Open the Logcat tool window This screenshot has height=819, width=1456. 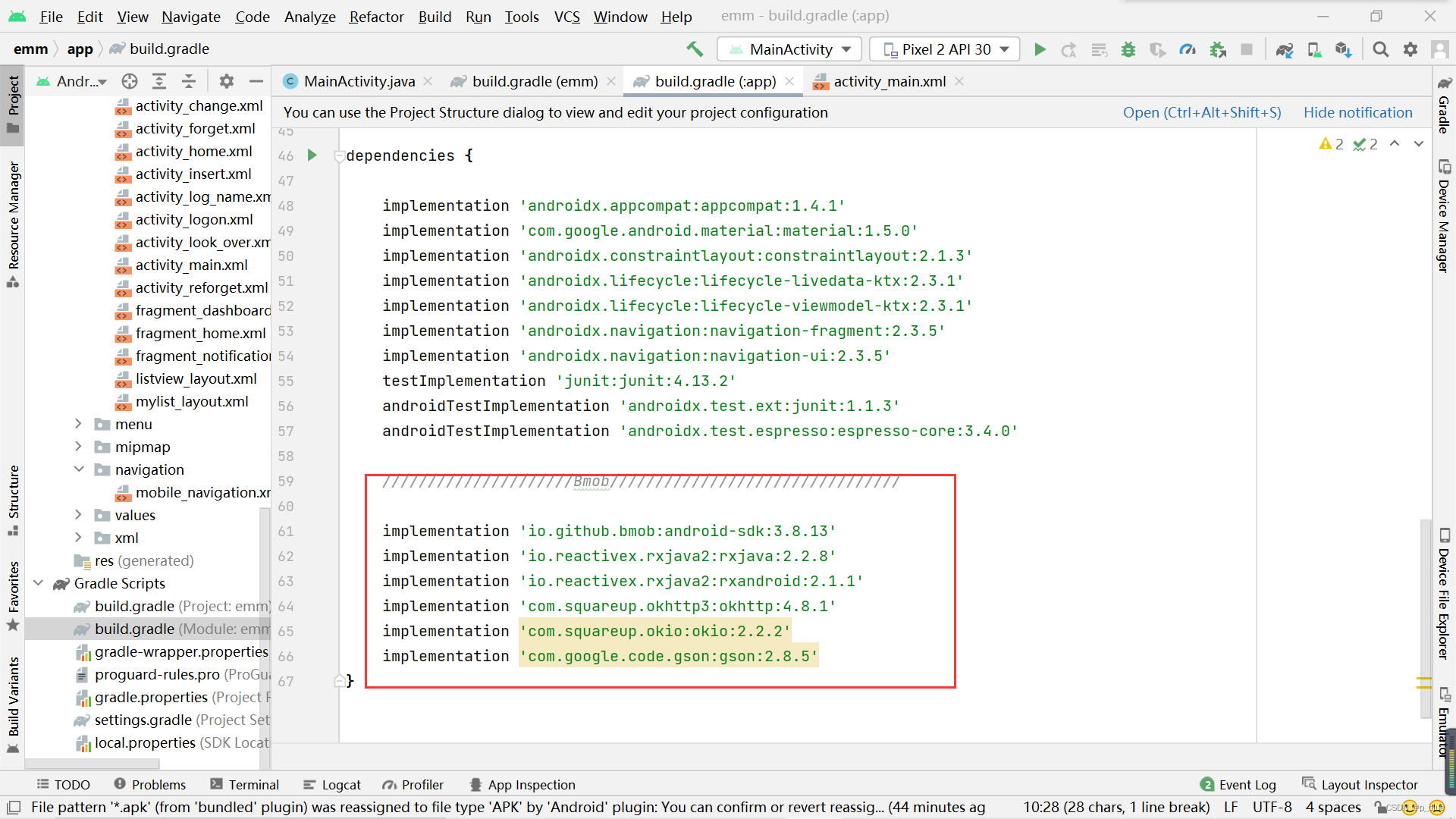(x=331, y=785)
